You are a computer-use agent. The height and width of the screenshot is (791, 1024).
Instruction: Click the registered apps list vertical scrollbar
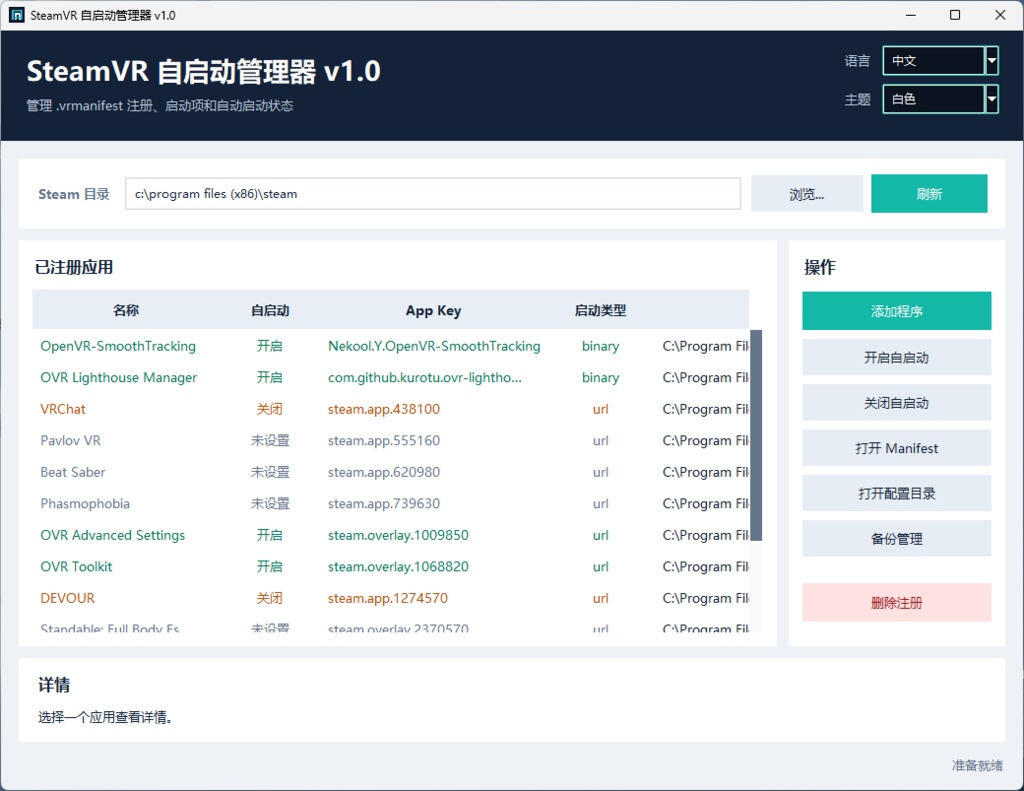[x=756, y=435]
